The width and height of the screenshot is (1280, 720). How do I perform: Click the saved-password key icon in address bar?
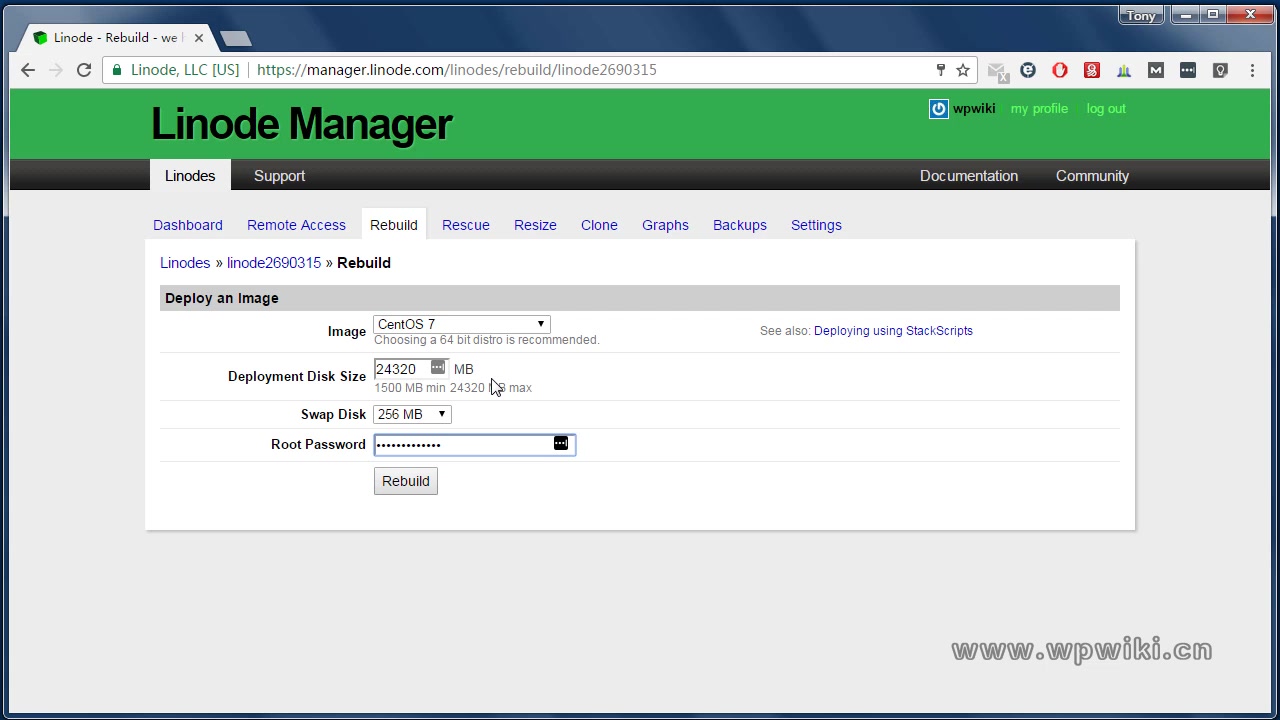(940, 70)
